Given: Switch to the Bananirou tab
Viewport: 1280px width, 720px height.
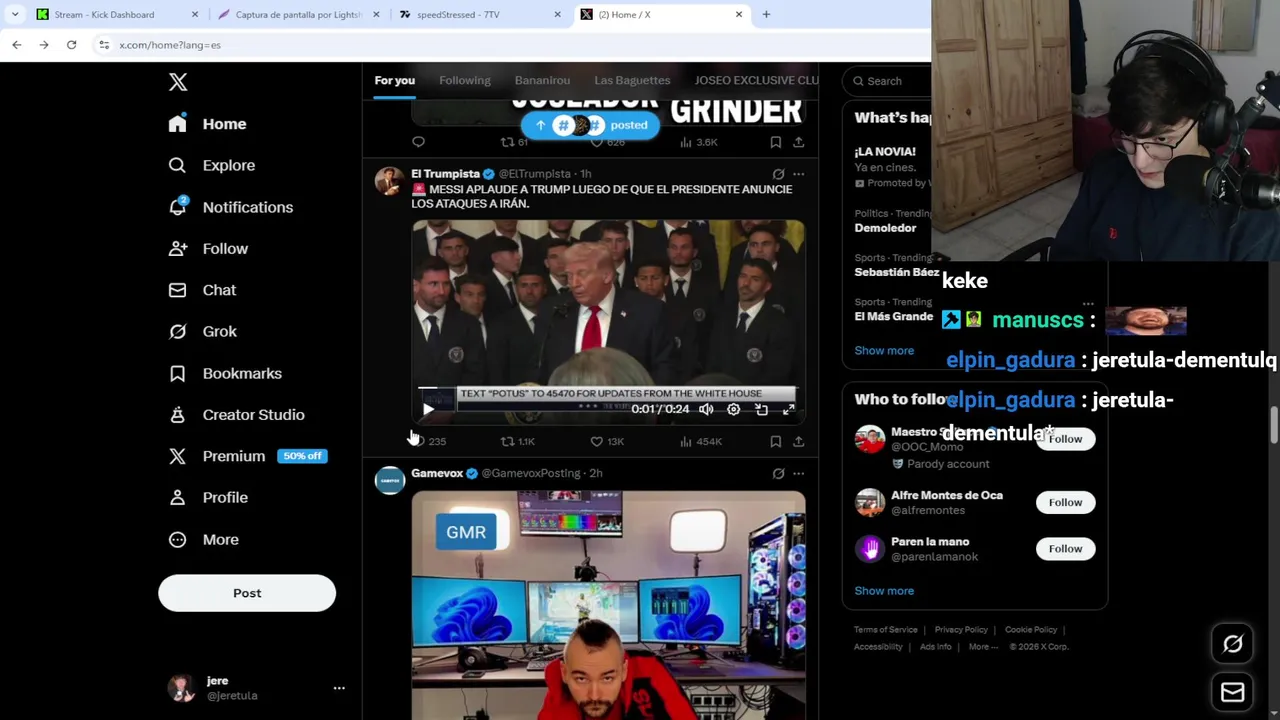Looking at the screenshot, I should click(x=542, y=80).
